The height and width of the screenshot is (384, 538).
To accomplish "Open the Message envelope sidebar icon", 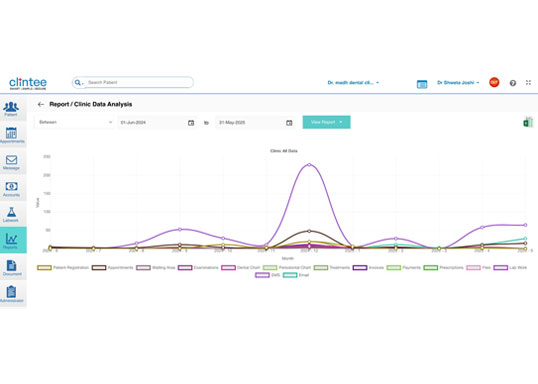I will tap(11, 162).
